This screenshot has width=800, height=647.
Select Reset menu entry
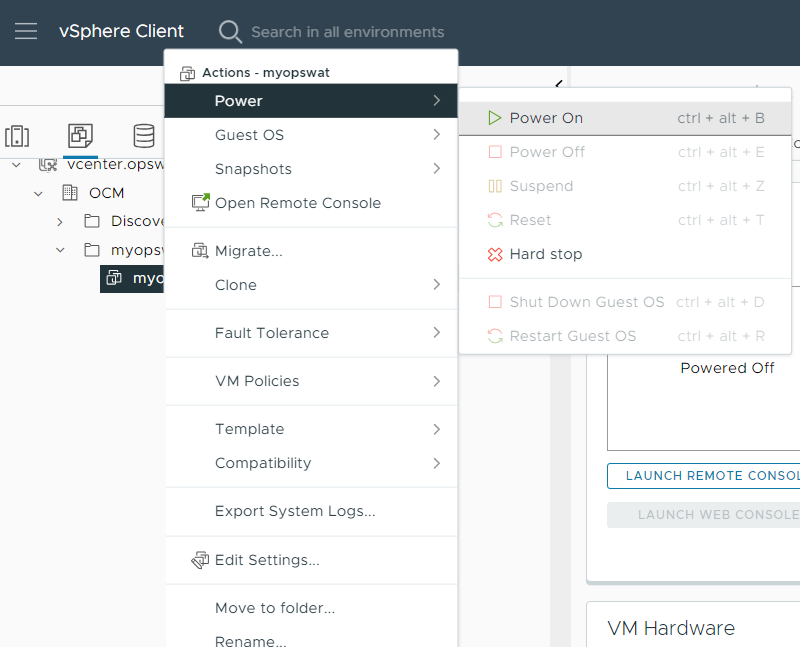pyautogui.click(x=625, y=220)
